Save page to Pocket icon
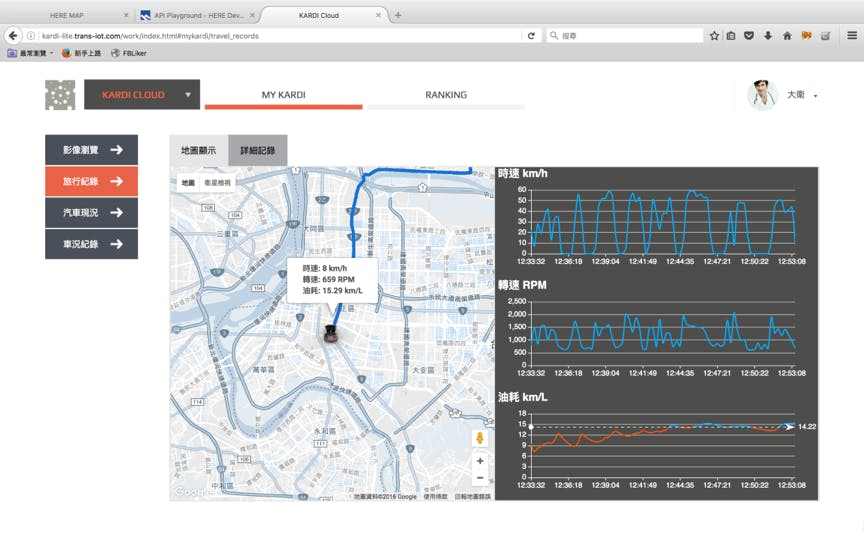864x539 pixels. tap(749, 36)
